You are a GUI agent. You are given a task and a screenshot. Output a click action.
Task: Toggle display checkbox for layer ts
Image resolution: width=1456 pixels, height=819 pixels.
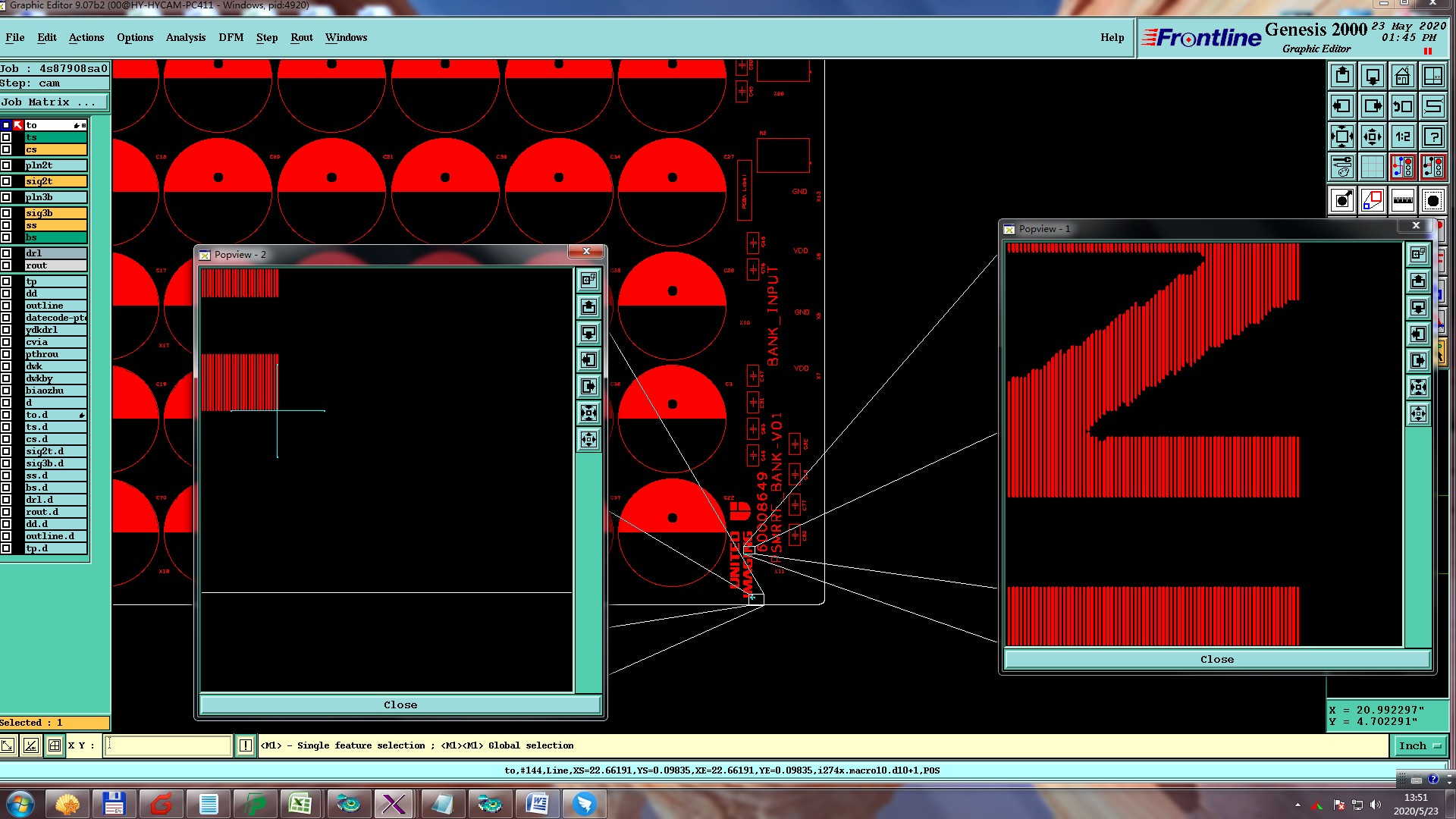pos(6,137)
